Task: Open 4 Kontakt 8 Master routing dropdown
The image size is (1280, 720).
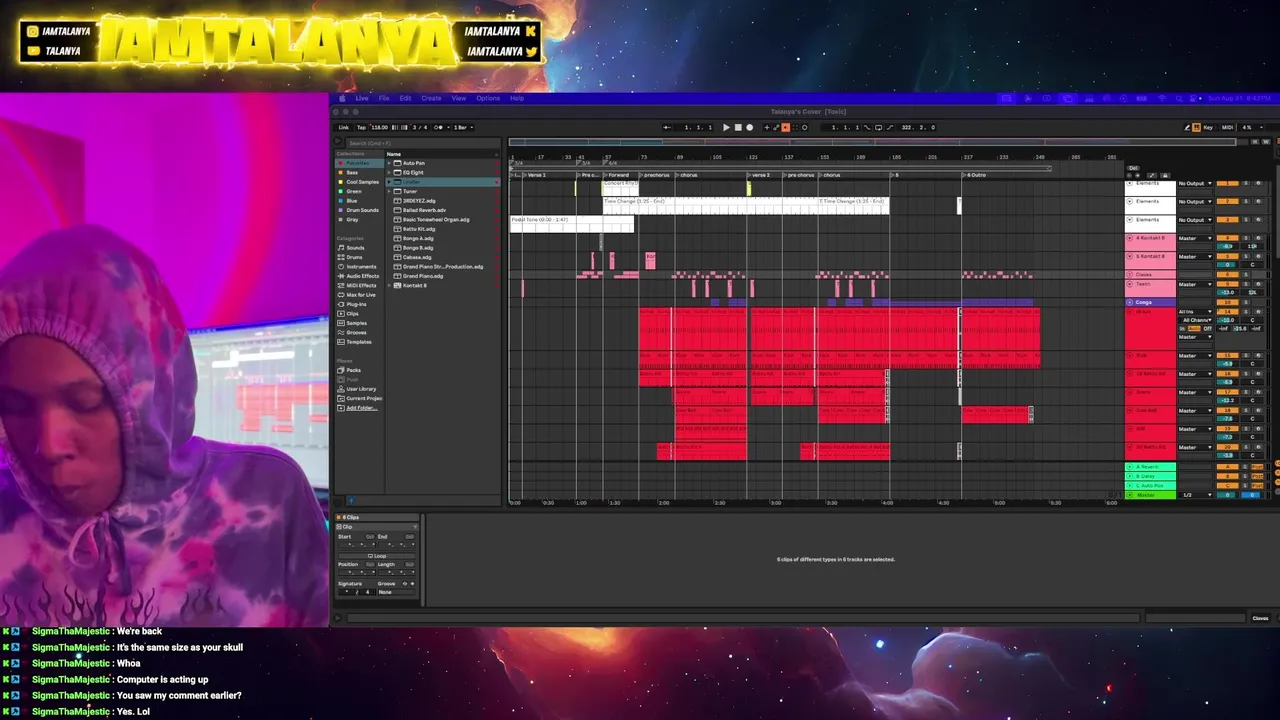Action: point(1194,238)
